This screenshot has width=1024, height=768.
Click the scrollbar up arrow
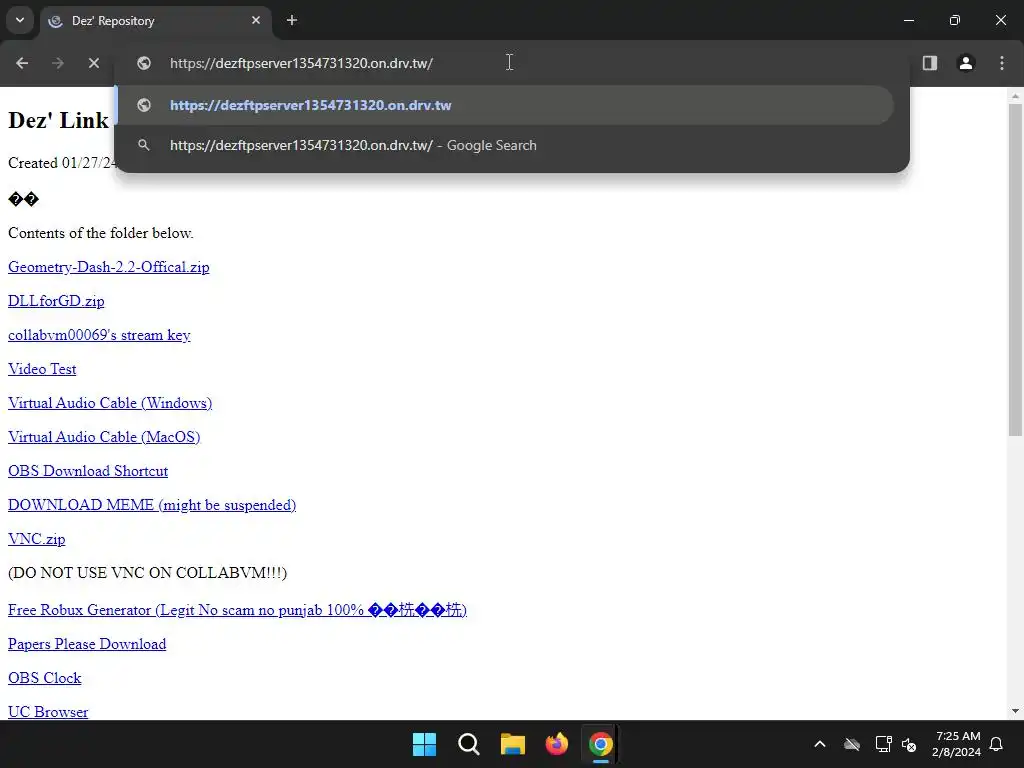coord(1015,96)
